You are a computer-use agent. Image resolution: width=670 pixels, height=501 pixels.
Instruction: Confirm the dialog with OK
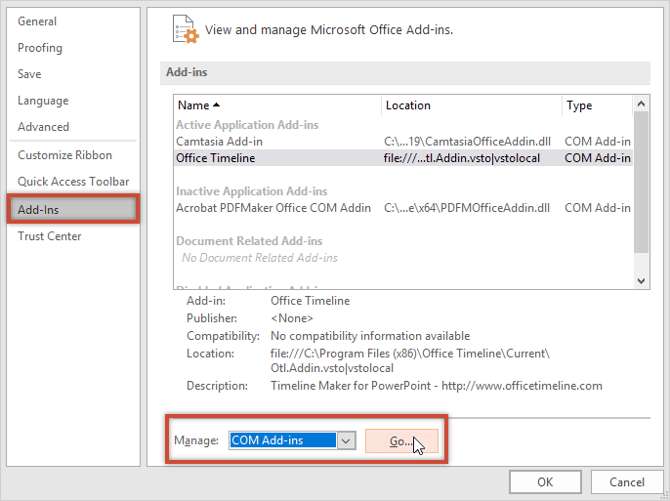point(545,482)
